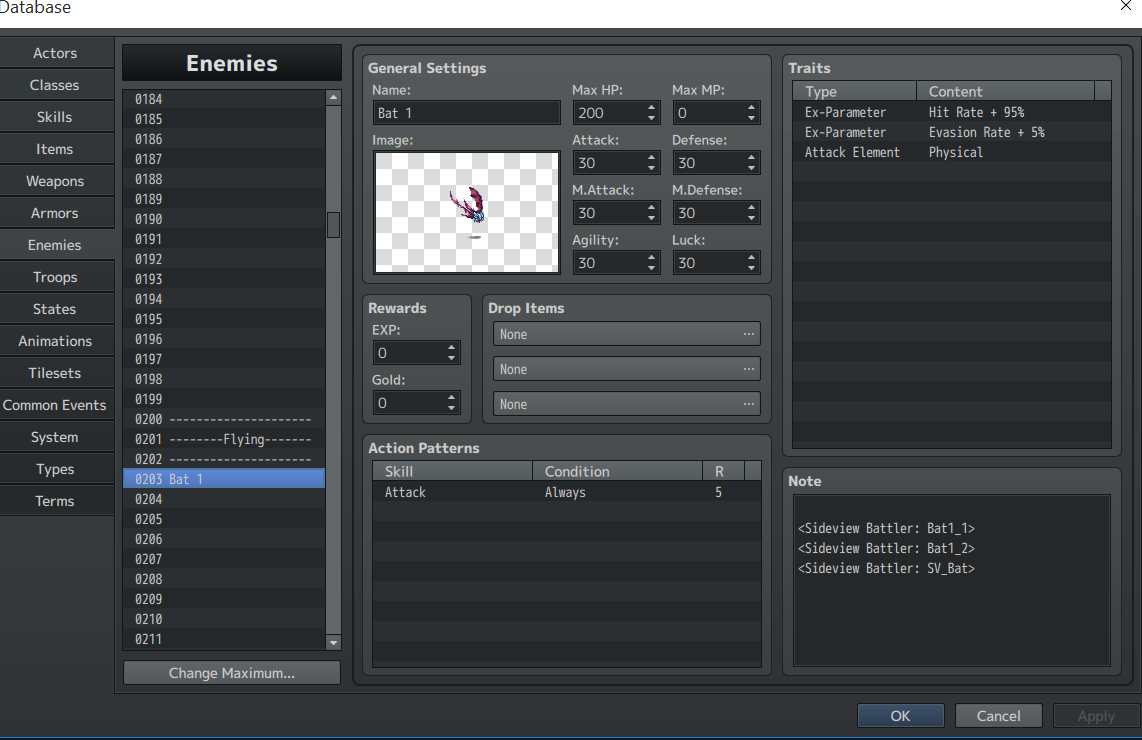Select enemy entry 0203 Bat 1
Viewport: 1142px width, 740px height.
point(224,479)
